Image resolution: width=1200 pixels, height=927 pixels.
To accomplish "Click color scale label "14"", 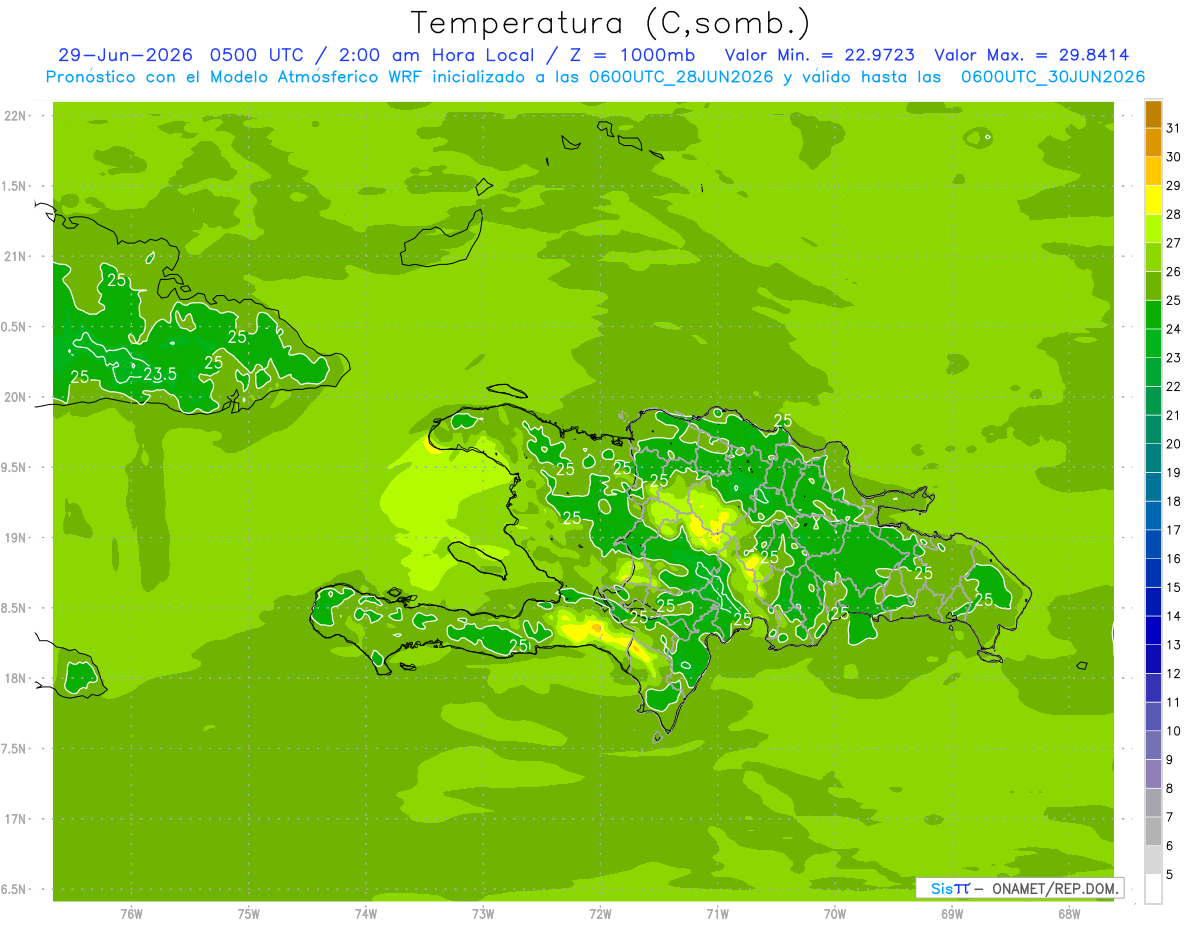I will (x=1174, y=616).
